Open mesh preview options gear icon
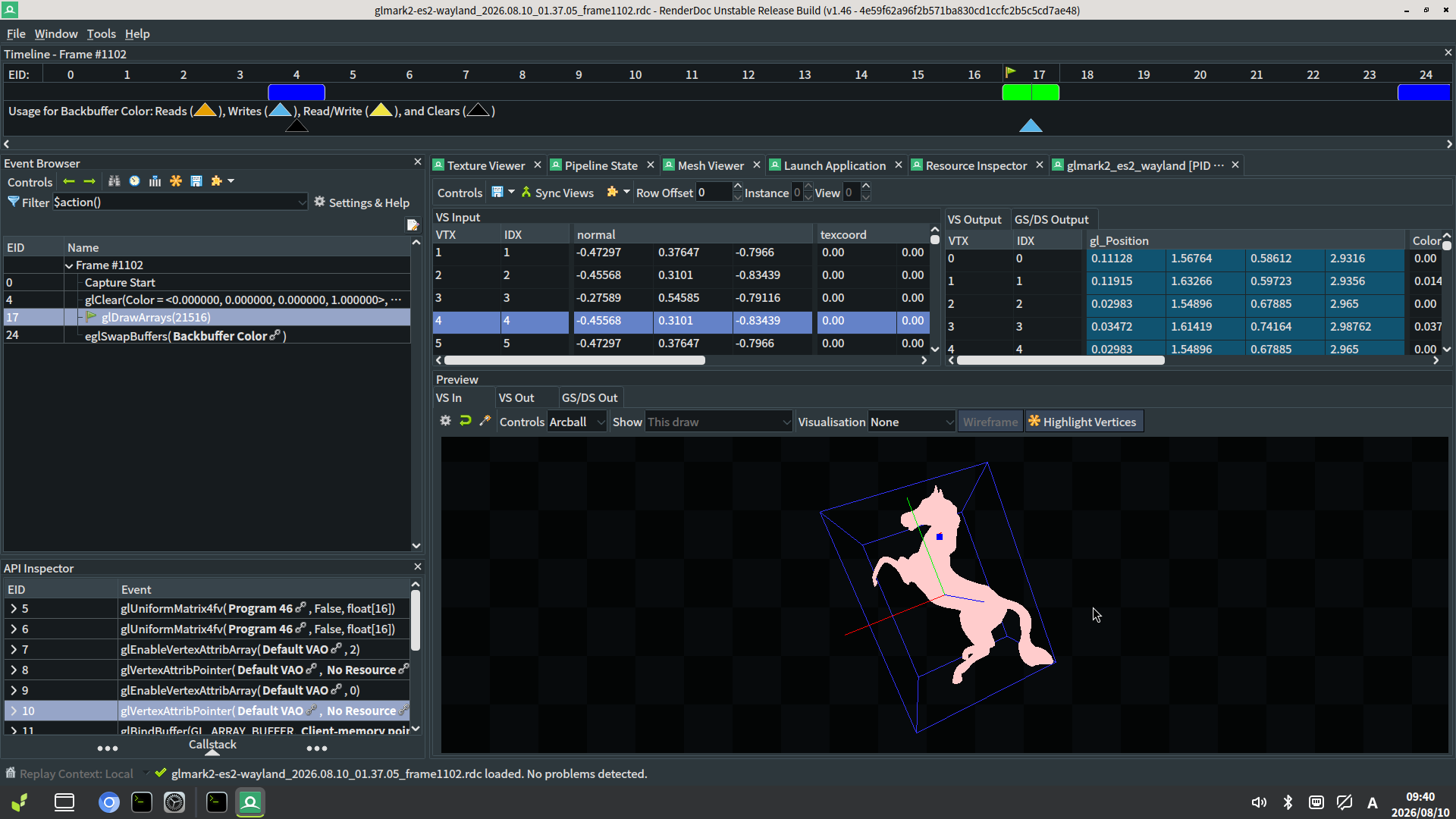This screenshot has height=819, width=1456. tap(446, 421)
